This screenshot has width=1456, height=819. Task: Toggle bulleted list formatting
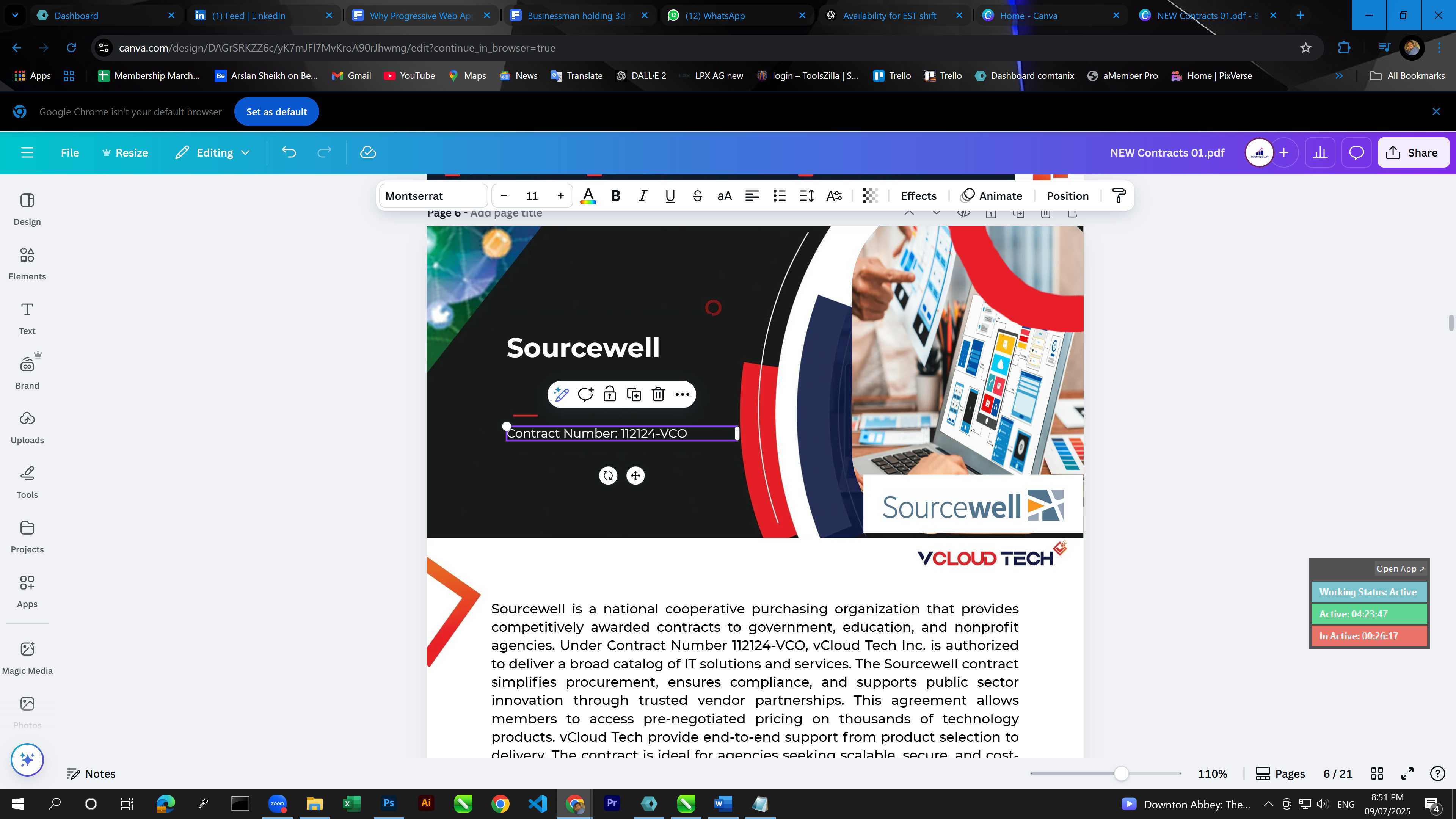pos(779,196)
